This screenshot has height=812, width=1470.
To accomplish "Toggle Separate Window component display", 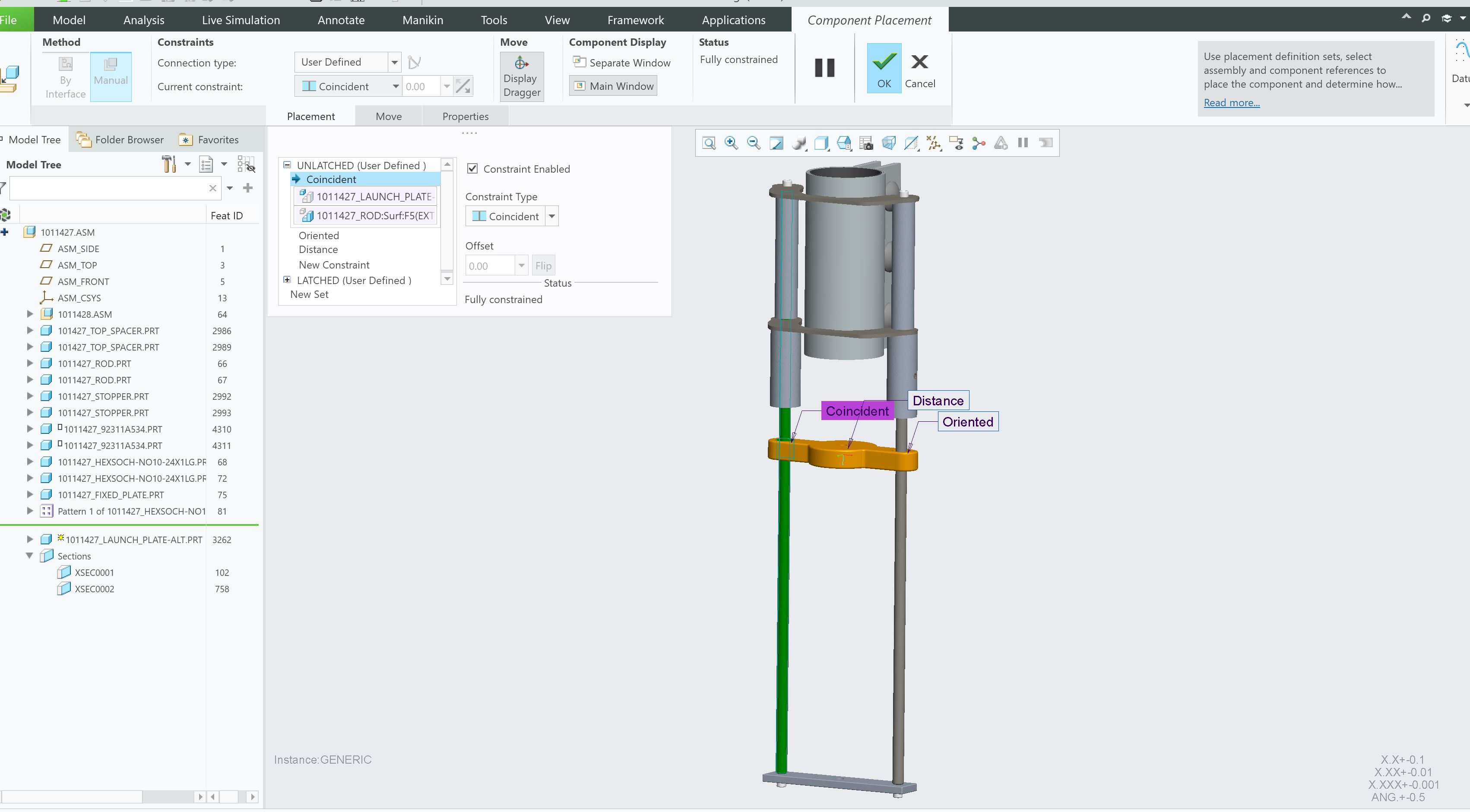I will point(621,63).
